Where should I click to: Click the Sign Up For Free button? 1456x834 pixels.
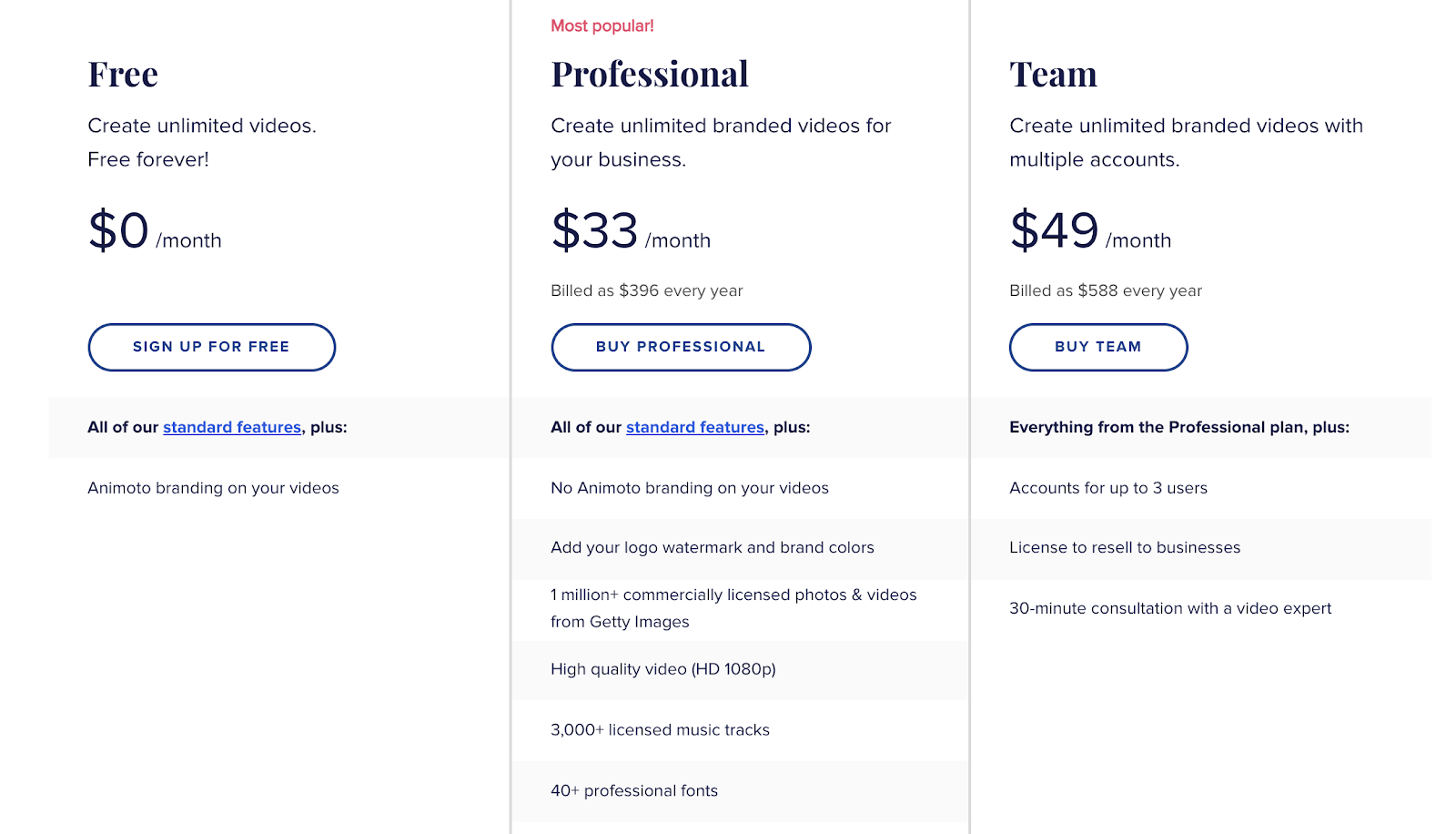(x=211, y=347)
